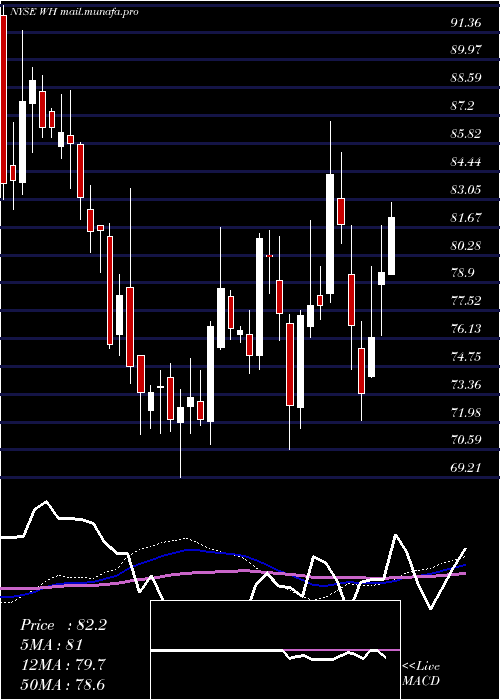Click the 5MA : 81 readout
The height and width of the screenshot is (700, 500).
[51, 645]
